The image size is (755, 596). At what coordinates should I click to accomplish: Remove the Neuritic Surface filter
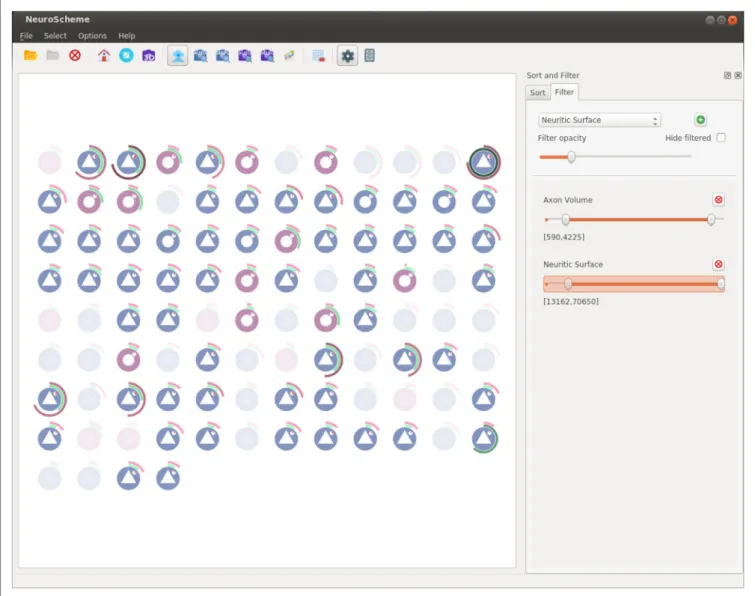tap(718, 264)
